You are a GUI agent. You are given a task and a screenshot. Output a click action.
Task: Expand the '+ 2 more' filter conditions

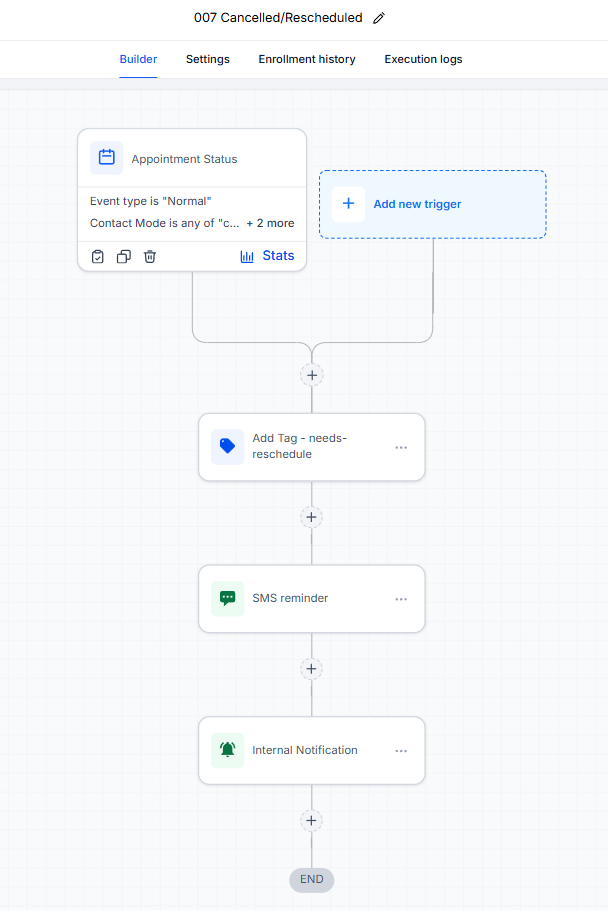coord(270,223)
